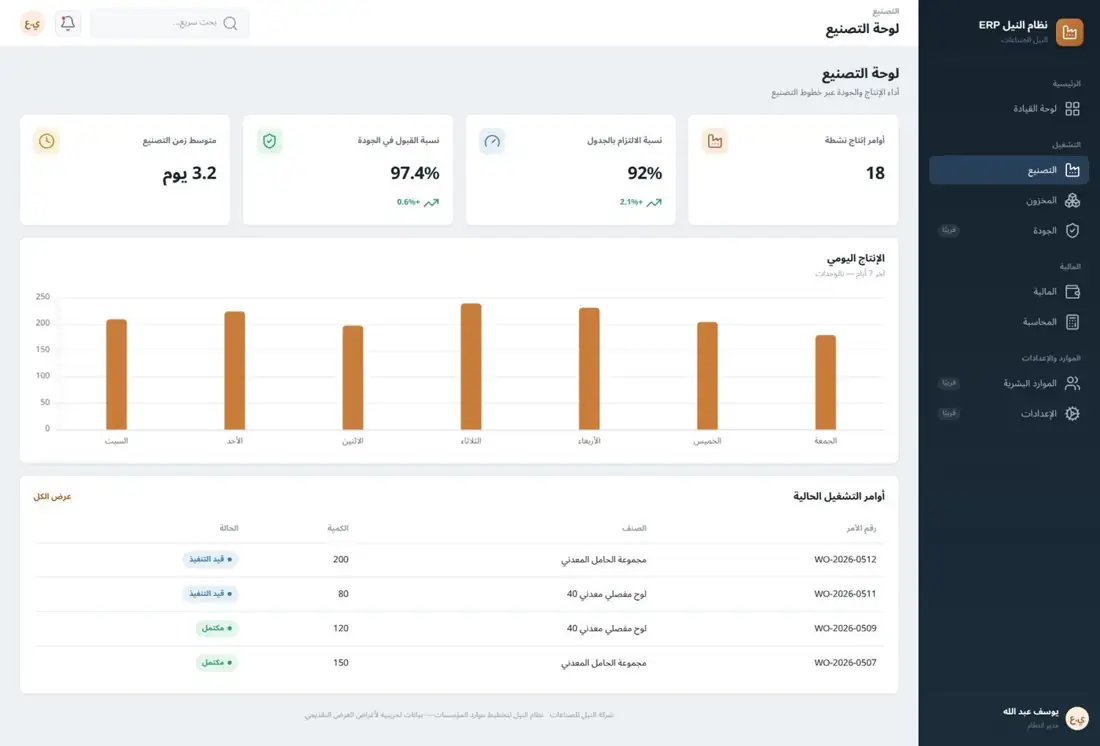
Task: Click the نظام النيل ERP brand title
Action: coord(1013,25)
